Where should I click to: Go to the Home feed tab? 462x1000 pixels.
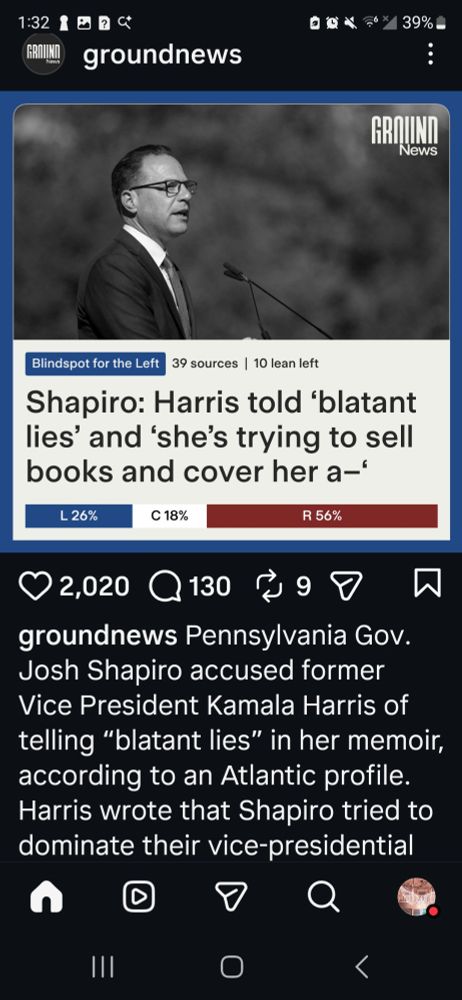47,898
